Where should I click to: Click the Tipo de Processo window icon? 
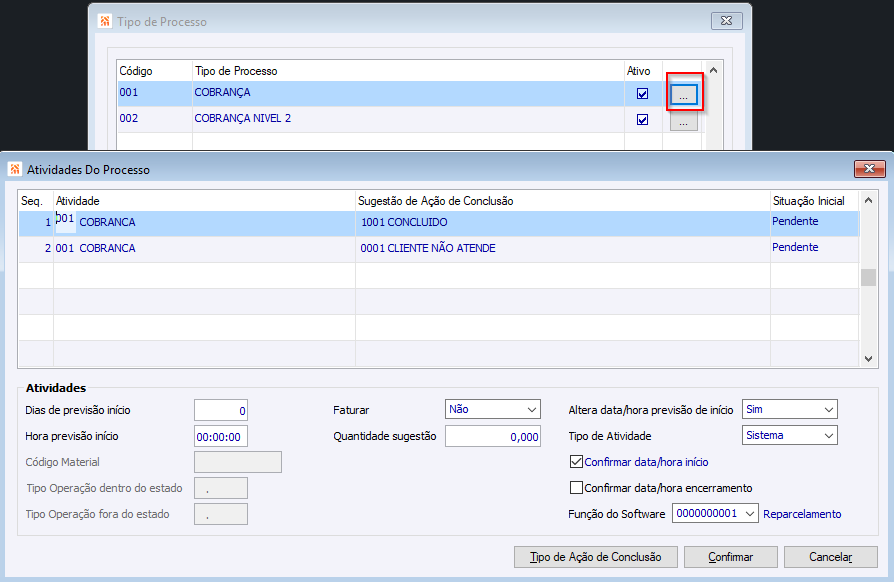tap(105, 22)
